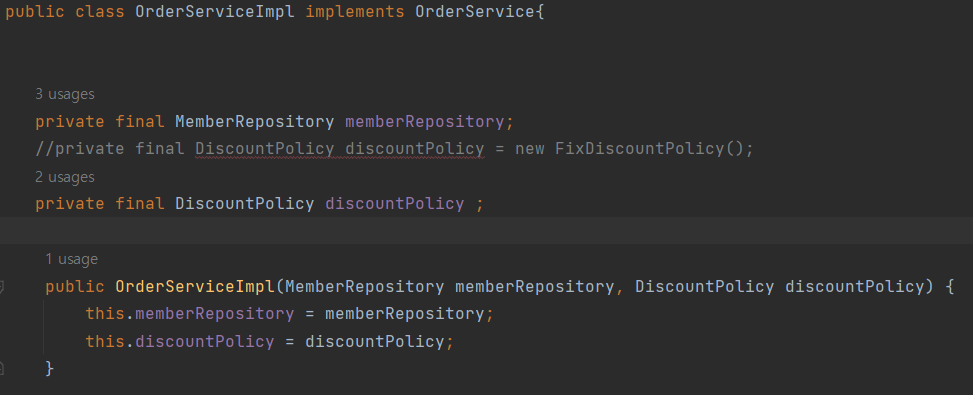The height and width of the screenshot is (395, 973).
Task: Click "final" on the active DiscountPolicy field line
Action: coord(140,204)
